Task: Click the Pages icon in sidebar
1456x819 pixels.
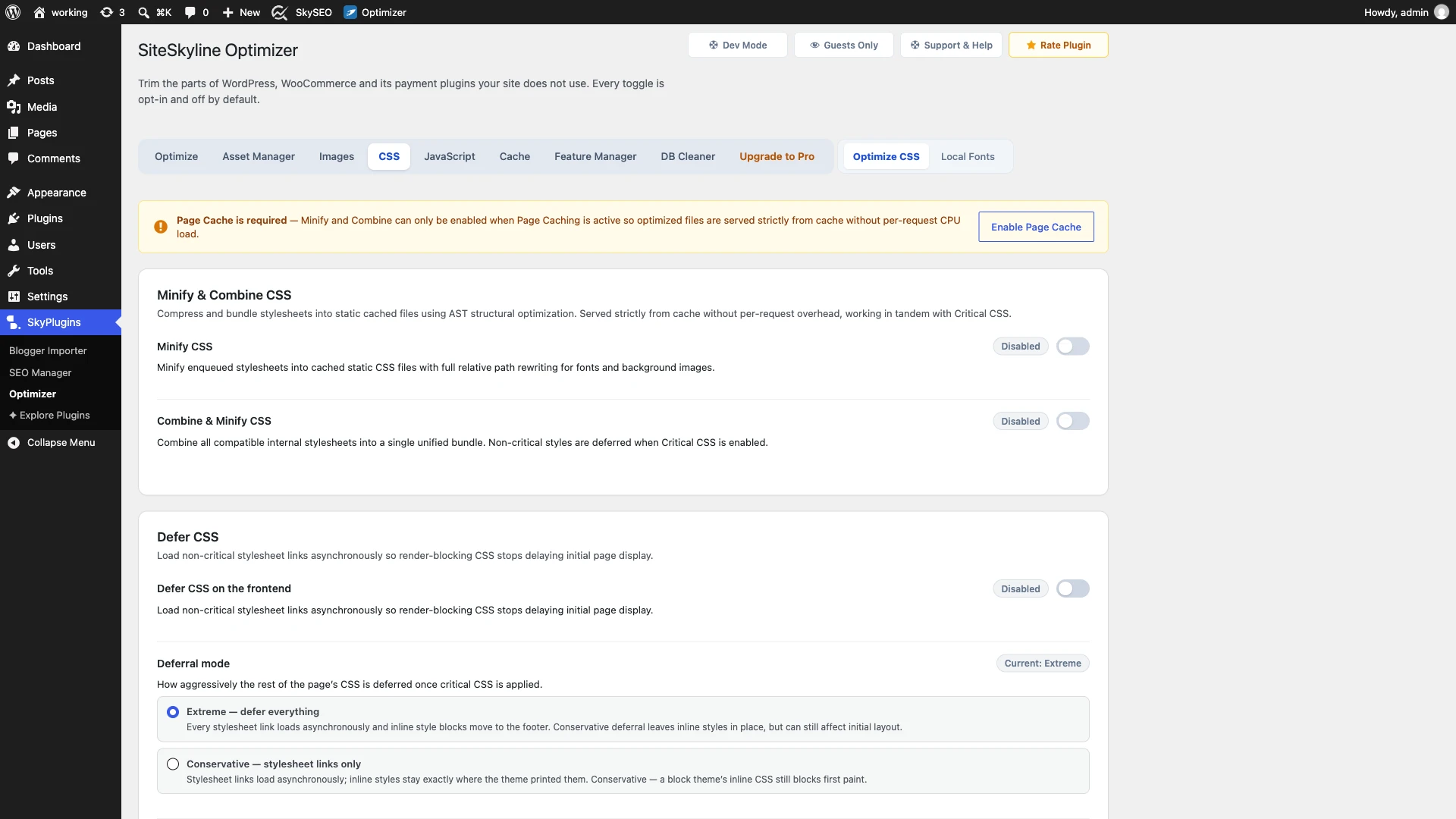Action: click(14, 133)
